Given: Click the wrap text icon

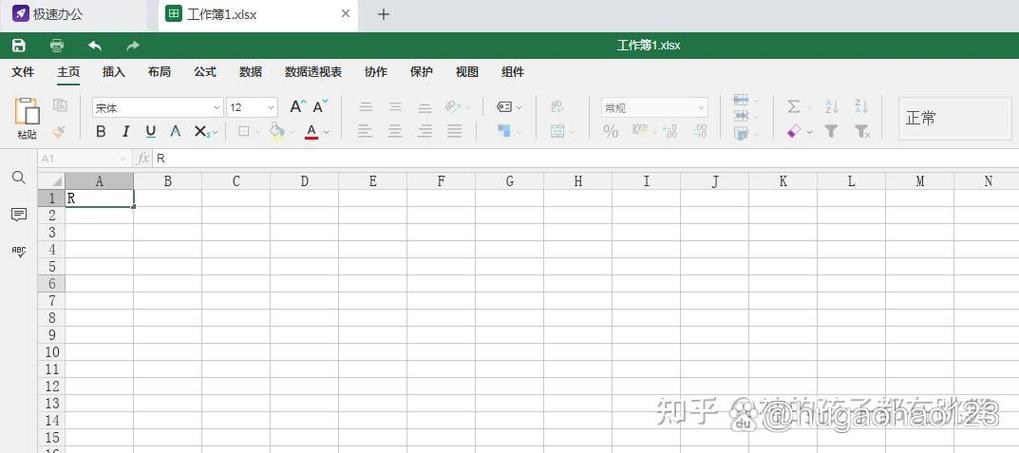Looking at the screenshot, I should (x=557, y=107).
